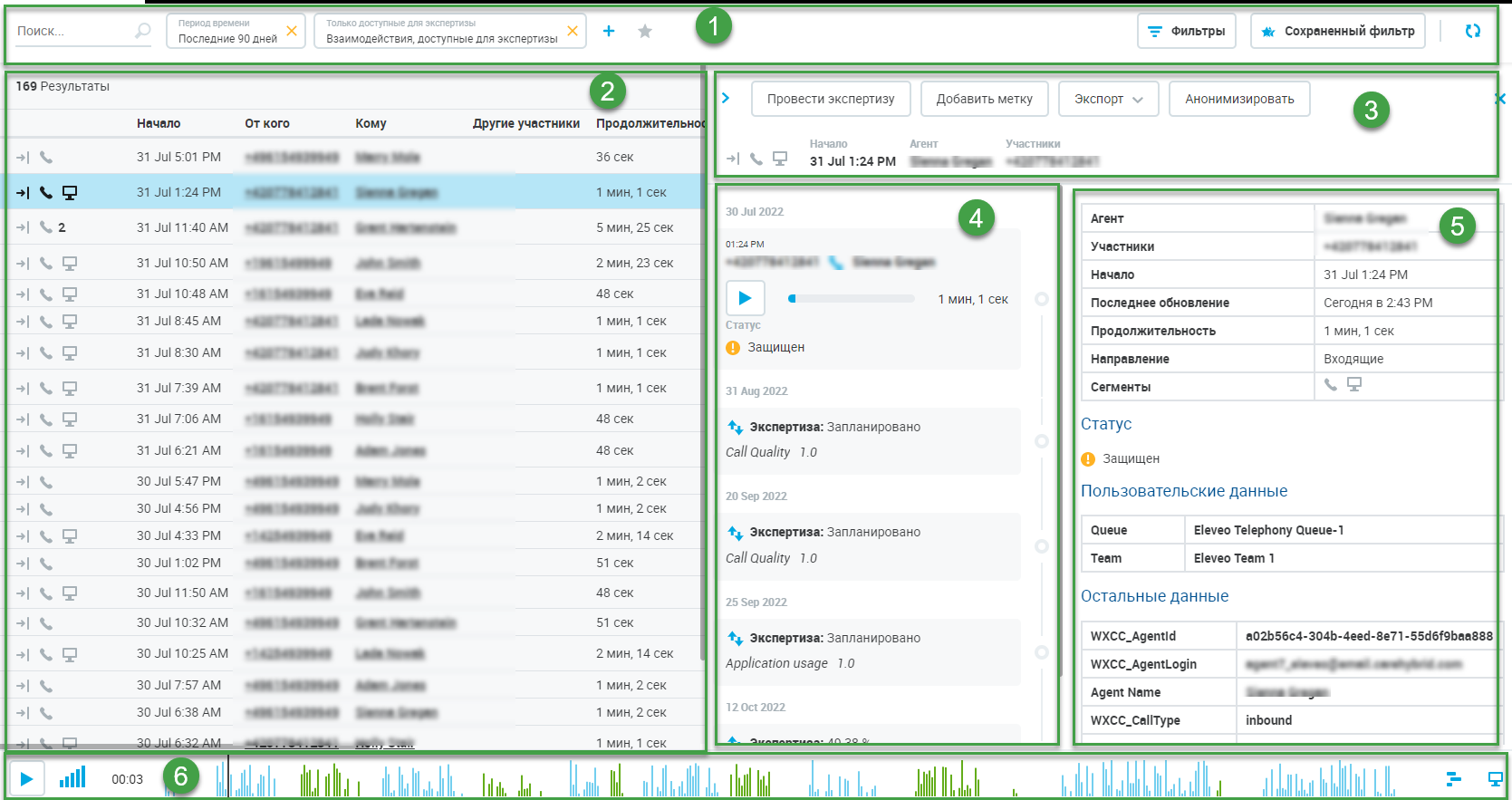
Task: Click Остальные данные section heading
Action: (x=1155, y=596)
